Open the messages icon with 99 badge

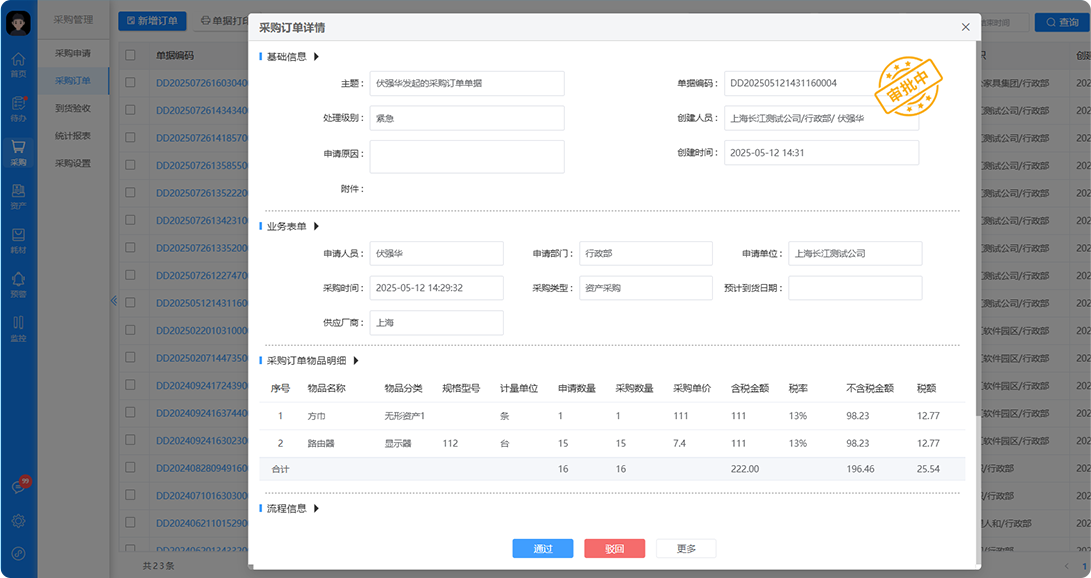pos(18,487)
